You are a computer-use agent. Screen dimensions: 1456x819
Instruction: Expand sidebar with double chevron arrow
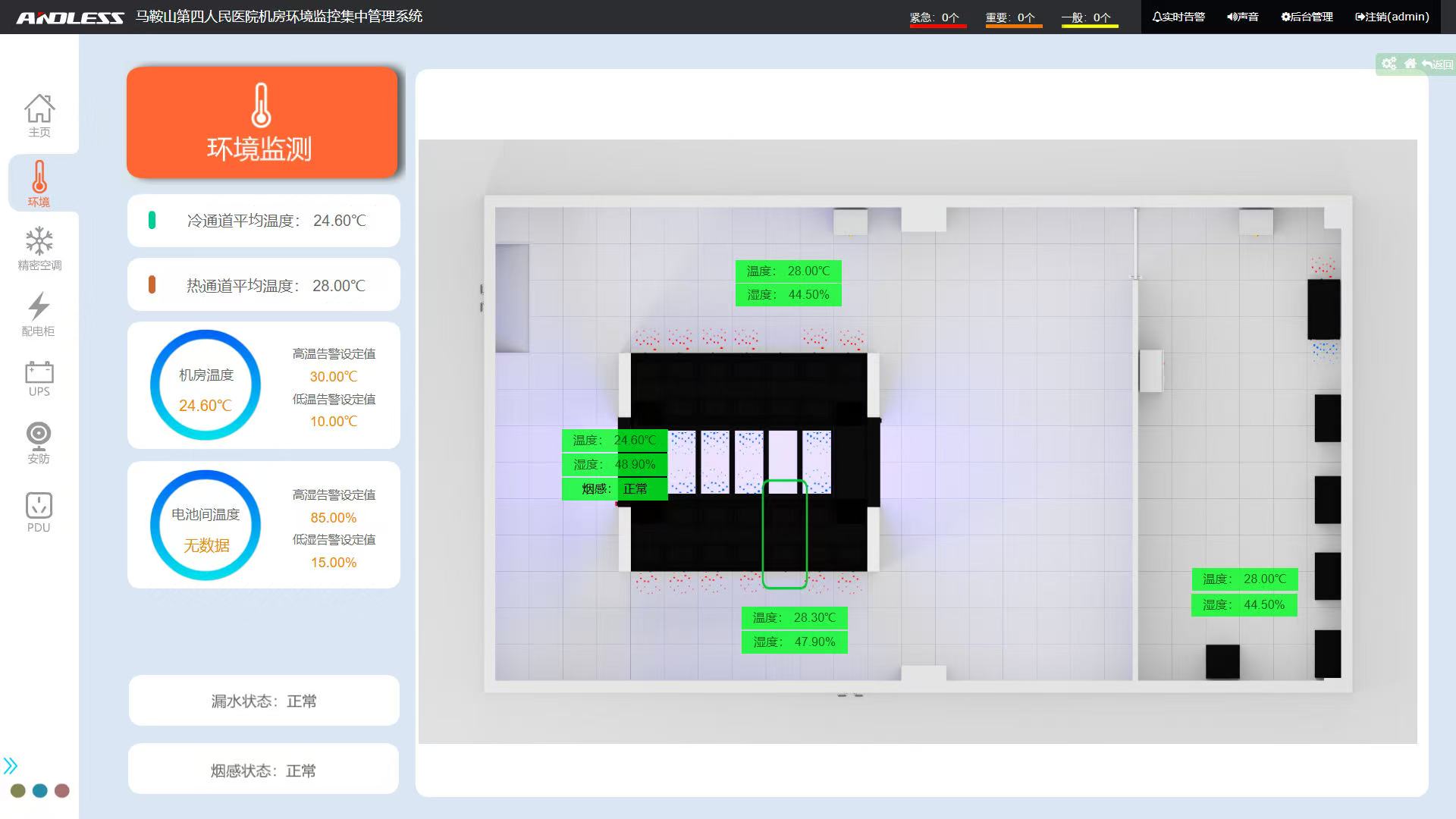pos(11,765)
